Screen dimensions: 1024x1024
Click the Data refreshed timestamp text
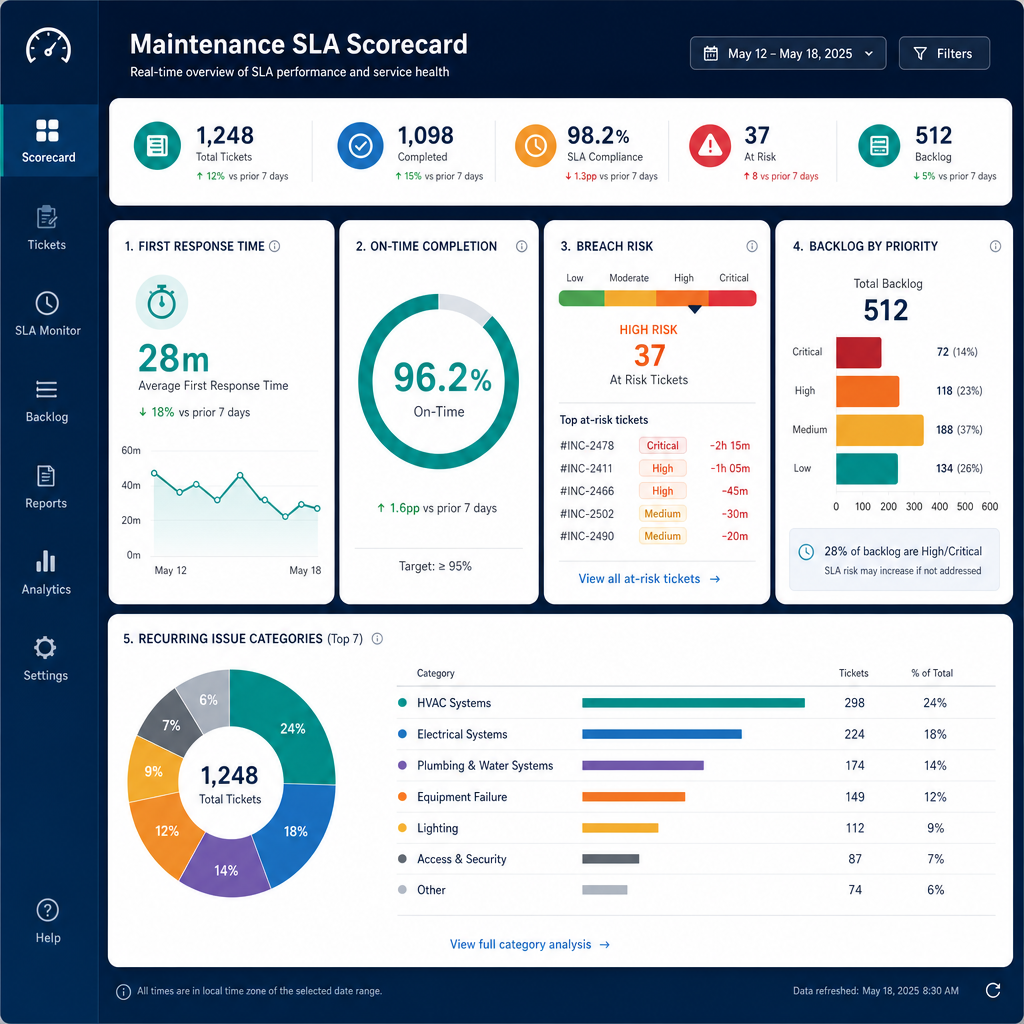[876, 991]
